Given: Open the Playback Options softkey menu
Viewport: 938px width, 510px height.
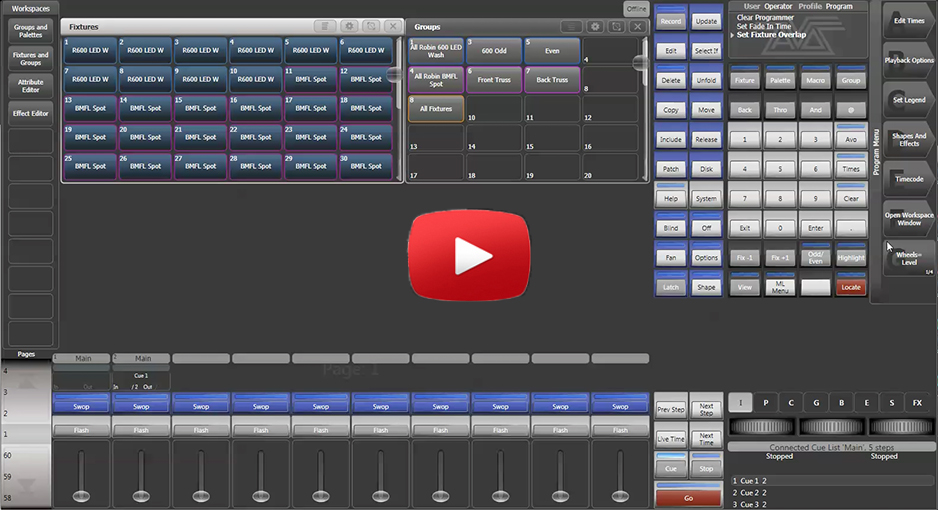Looking at the screenshot, I should pos(908,60).
